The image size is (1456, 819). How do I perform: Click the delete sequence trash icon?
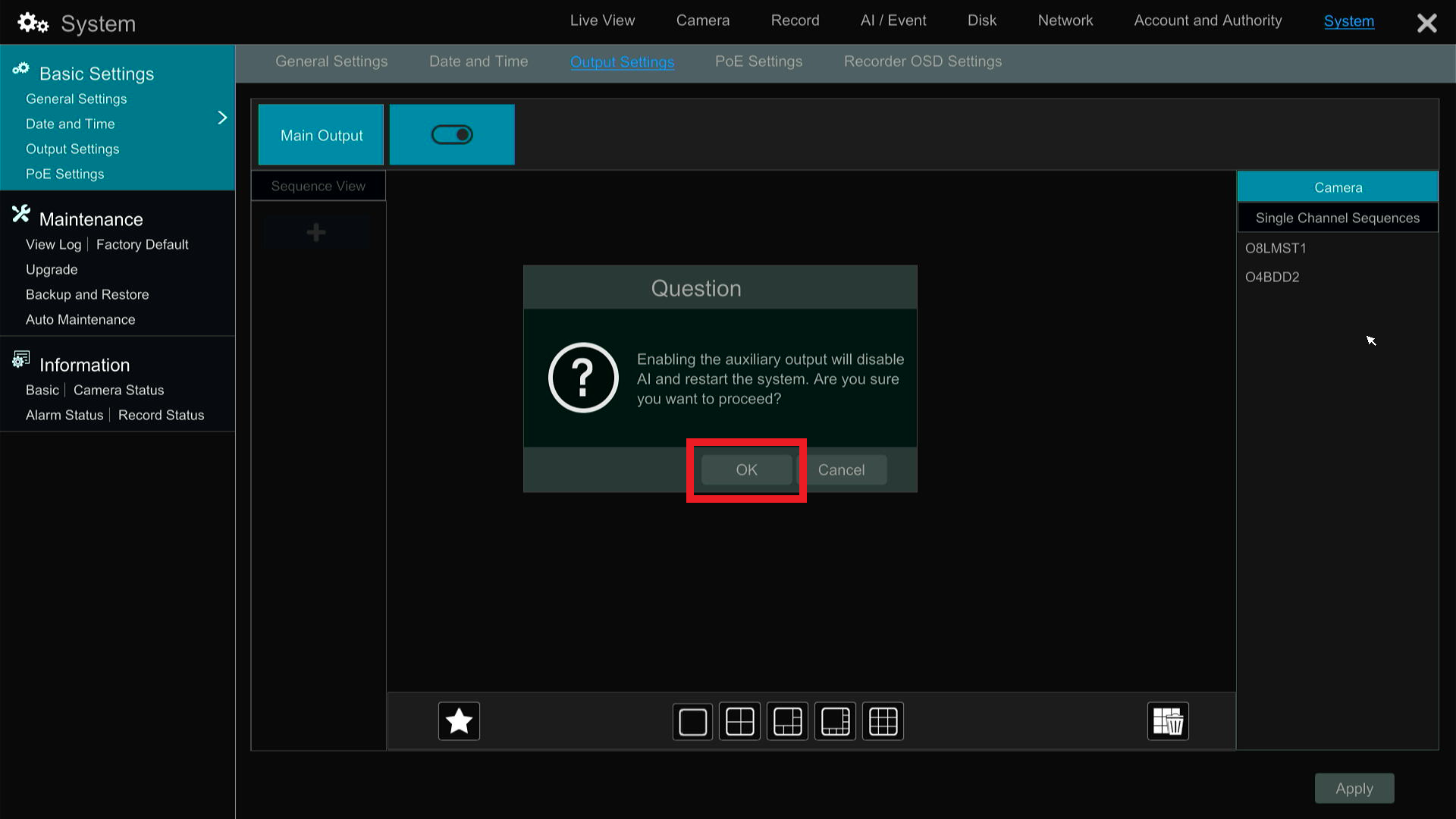(1167, 721)
